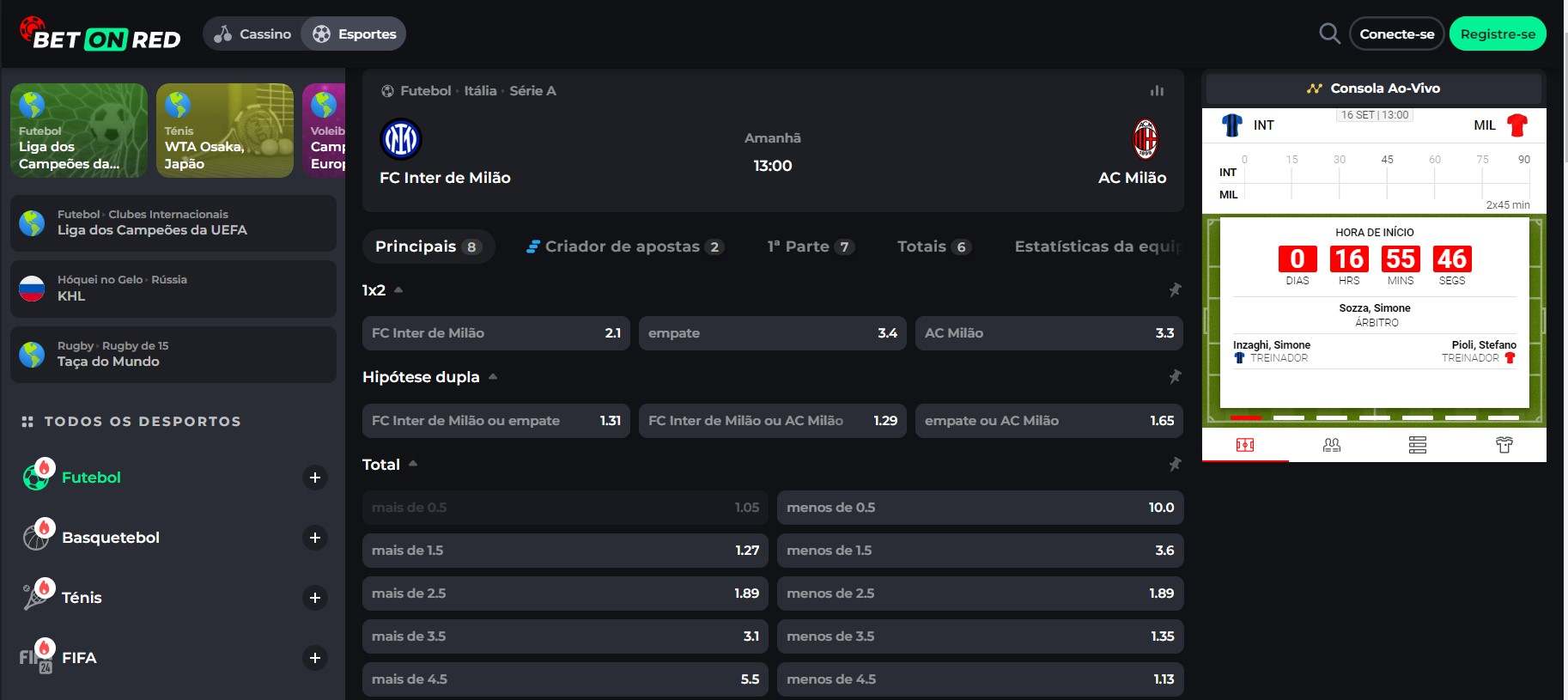Pick mais de 2.5 at 1.89
The image size is (1568, 700).
(x=566, y=593)
